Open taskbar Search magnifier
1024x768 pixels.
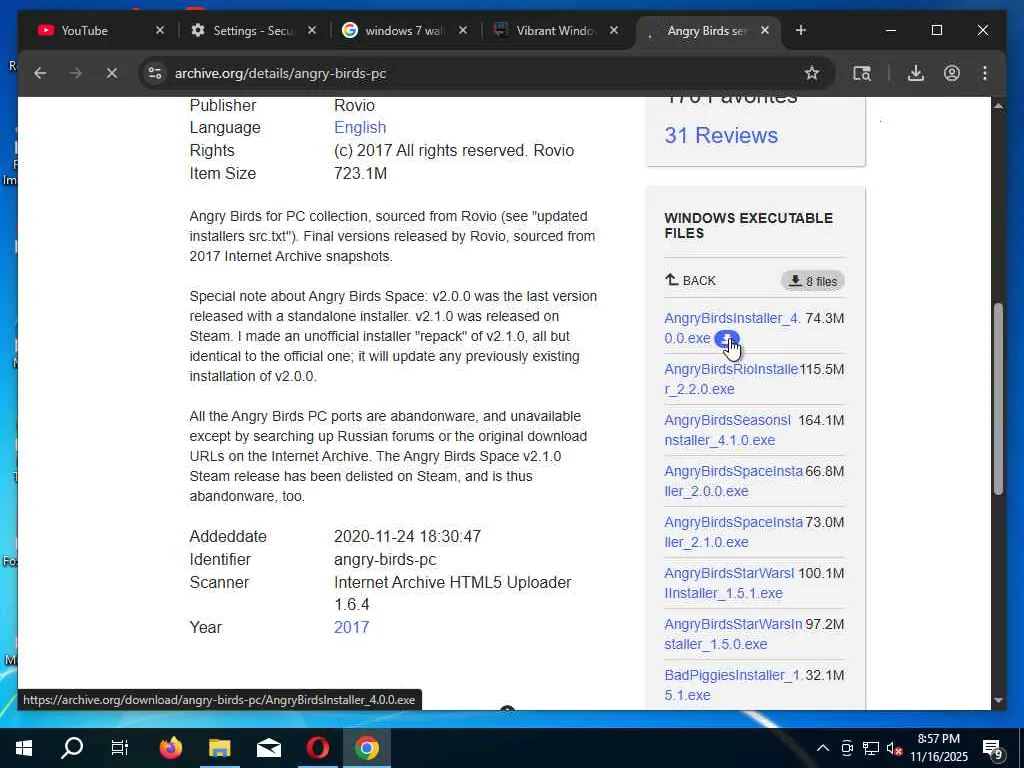pyautogui.click(x=72, y=748)
